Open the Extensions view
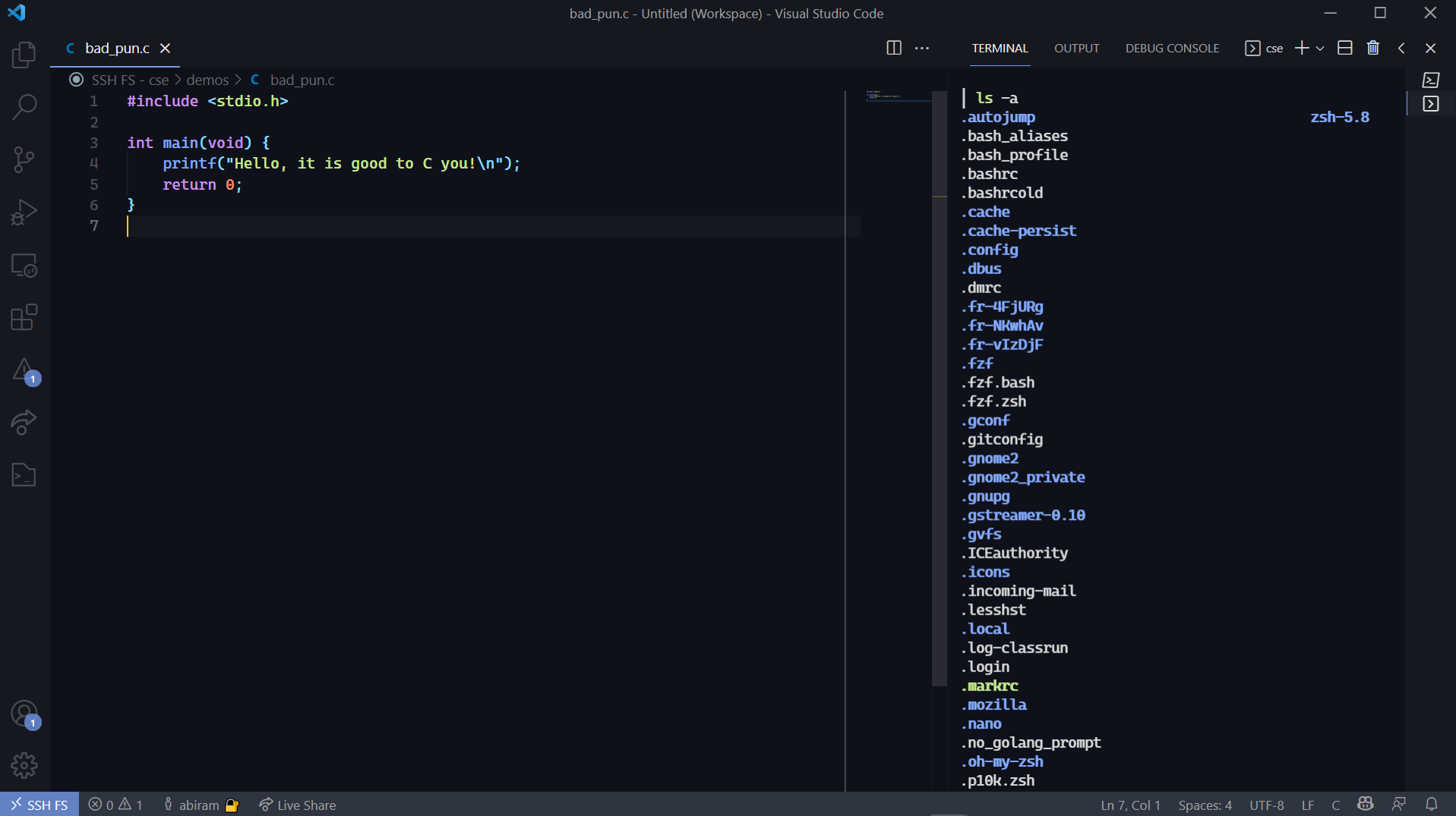This screenshot has width=1456, height=816. [24, 317]
